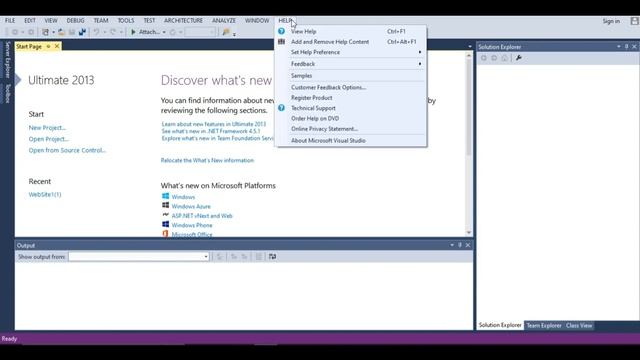
Task: Click the Navigate Backward toolbar icon
Action: pyautogui.click(x=15, y=32)
